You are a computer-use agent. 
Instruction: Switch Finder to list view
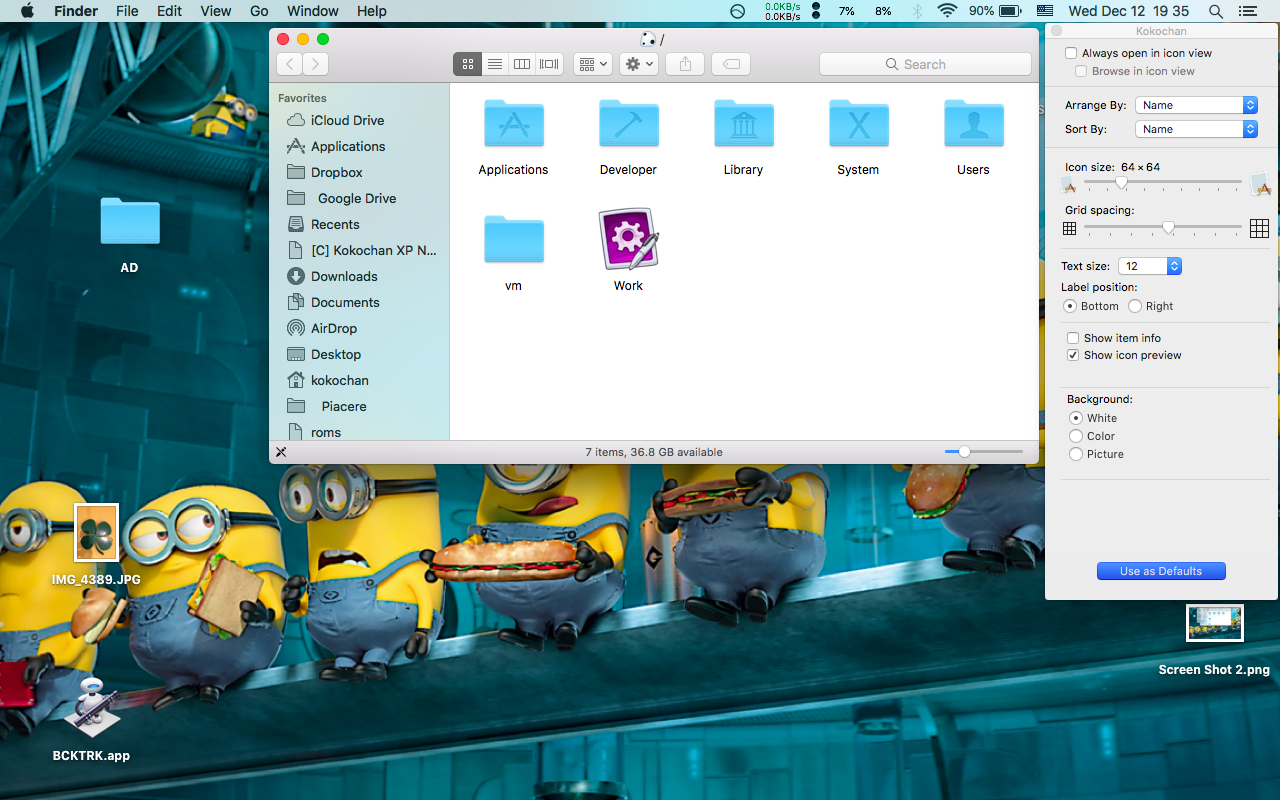click(494, 64)
